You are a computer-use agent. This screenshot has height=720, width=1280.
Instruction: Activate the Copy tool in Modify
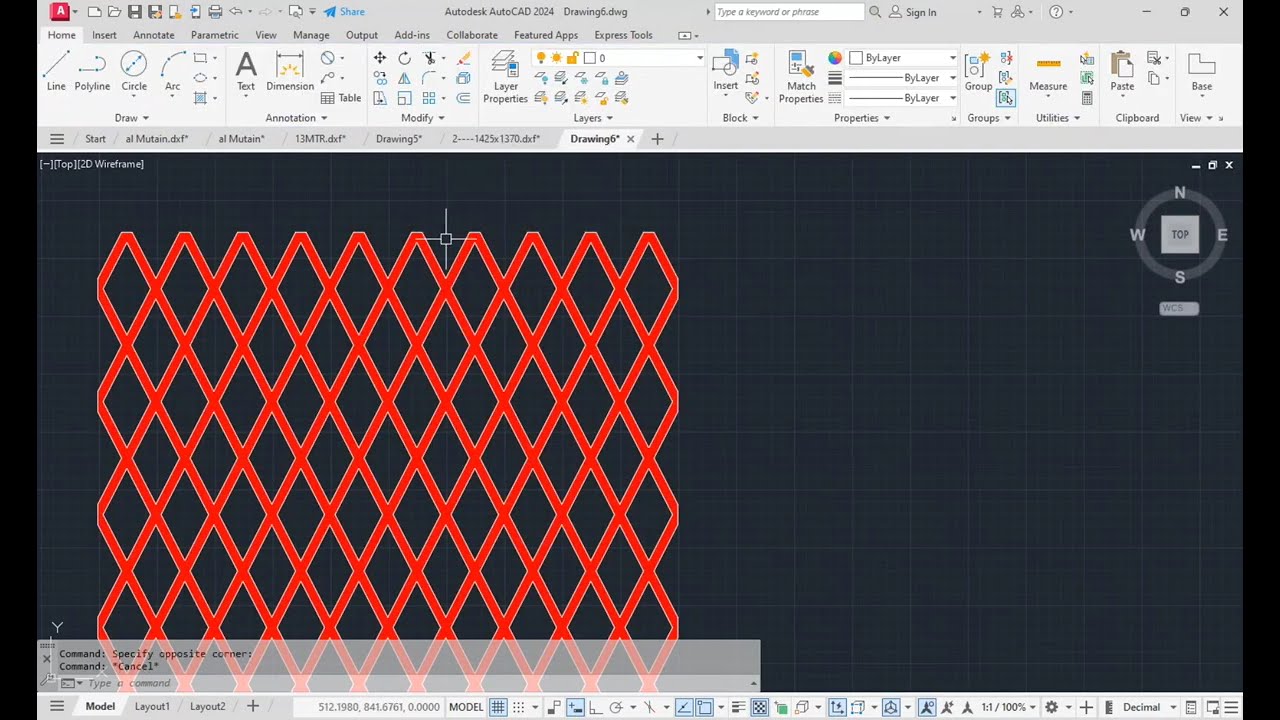(380, 78)
